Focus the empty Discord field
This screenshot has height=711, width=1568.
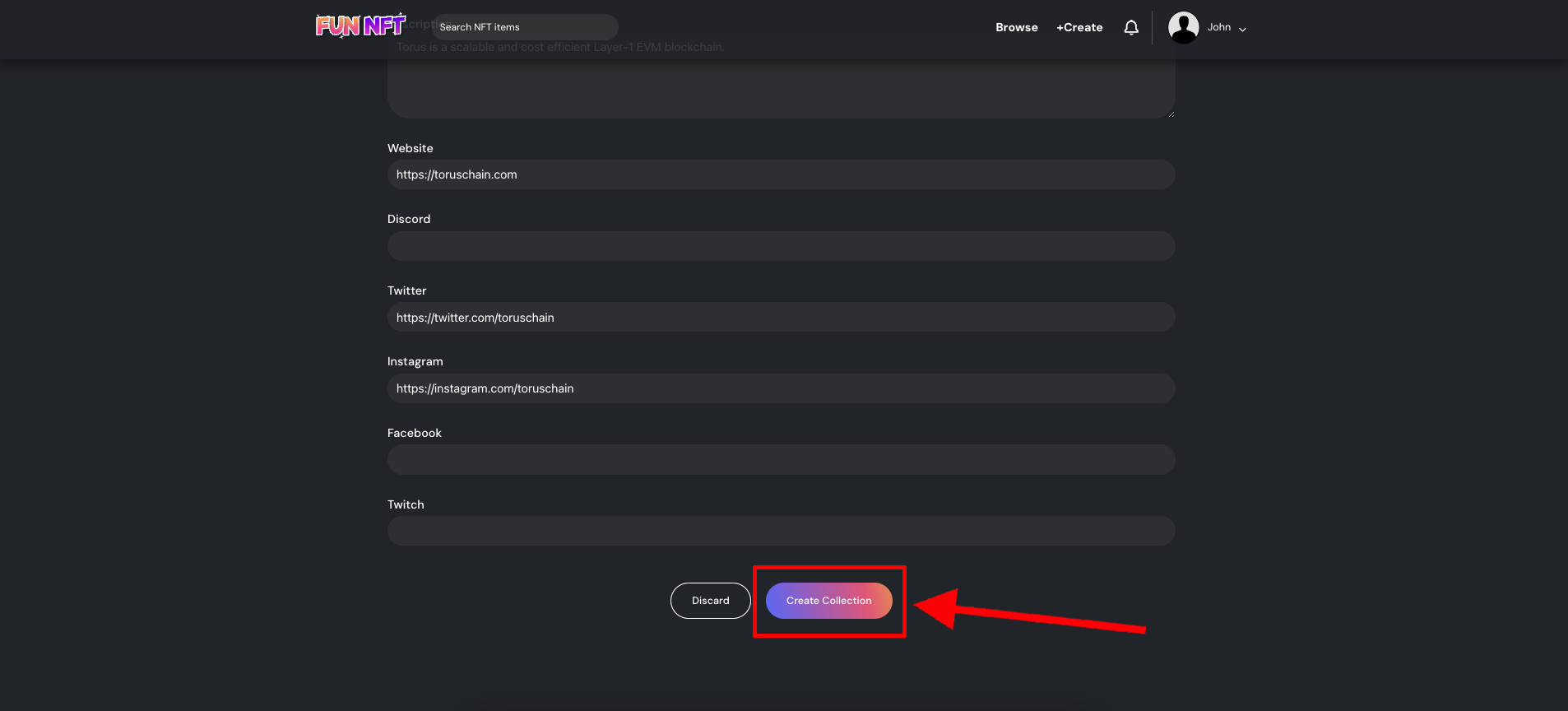[x=781, y=246]
